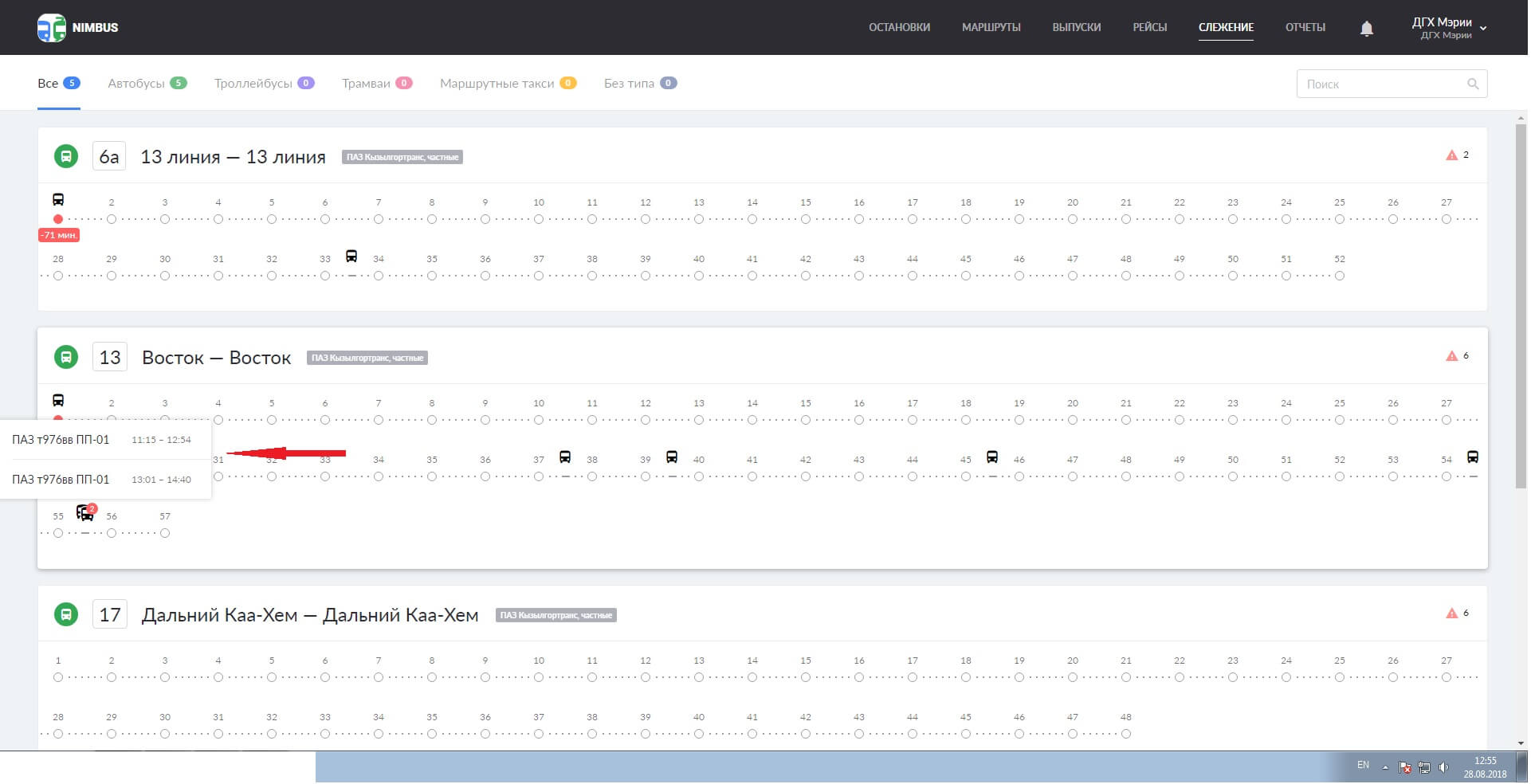This screenshot has height=784, width=1531.
Task: Click bus icon near stop 46 on route 13
Action: [992, 457]
